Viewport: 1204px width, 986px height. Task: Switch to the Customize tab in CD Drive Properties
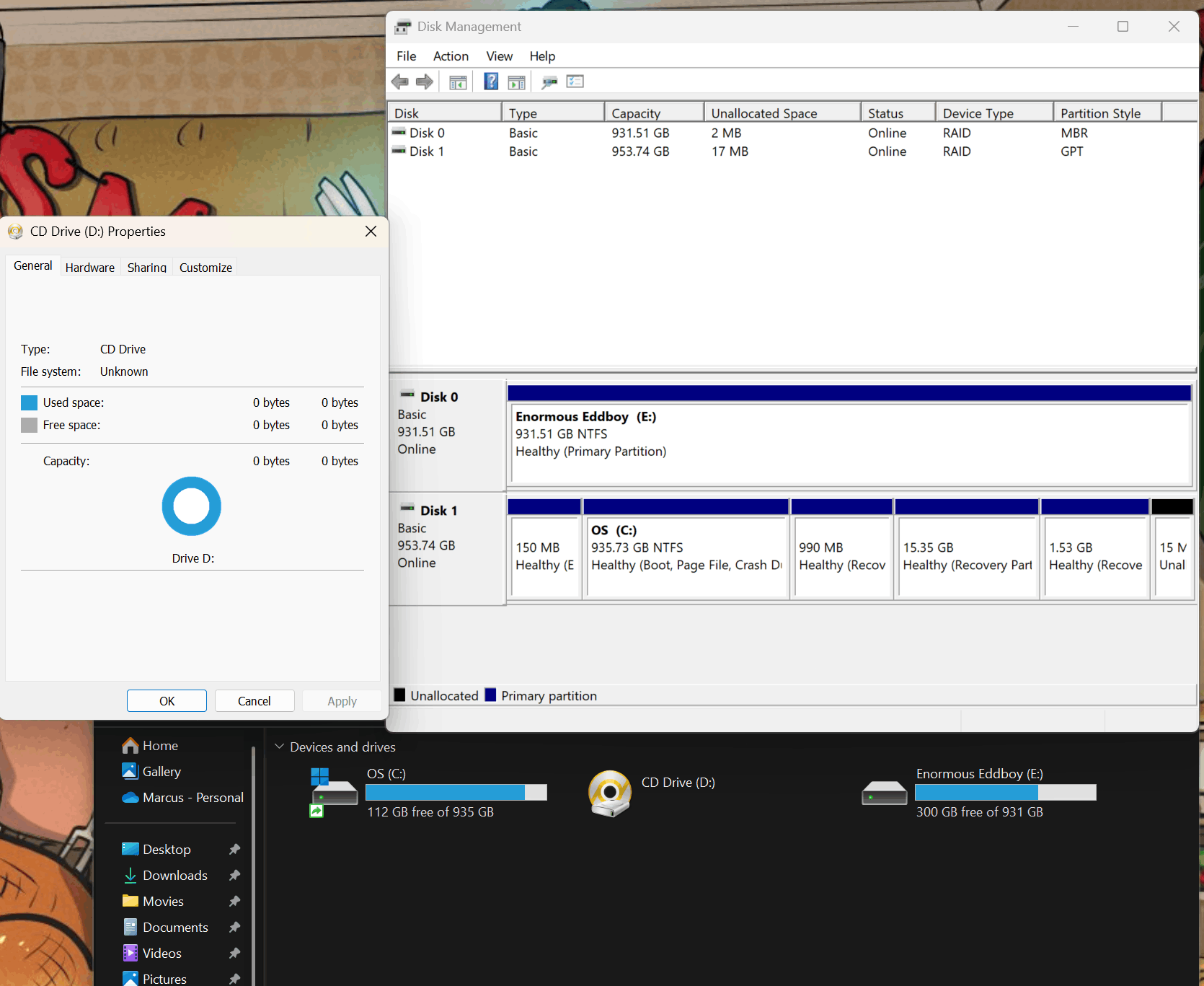point(205,267)
